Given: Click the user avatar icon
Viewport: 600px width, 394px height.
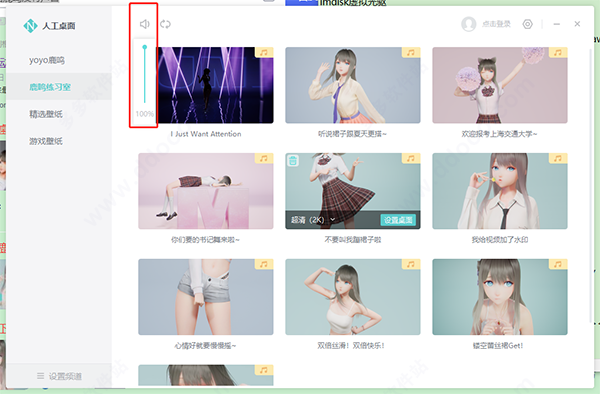Looking at the screenshot, I should tap(468, 24).
